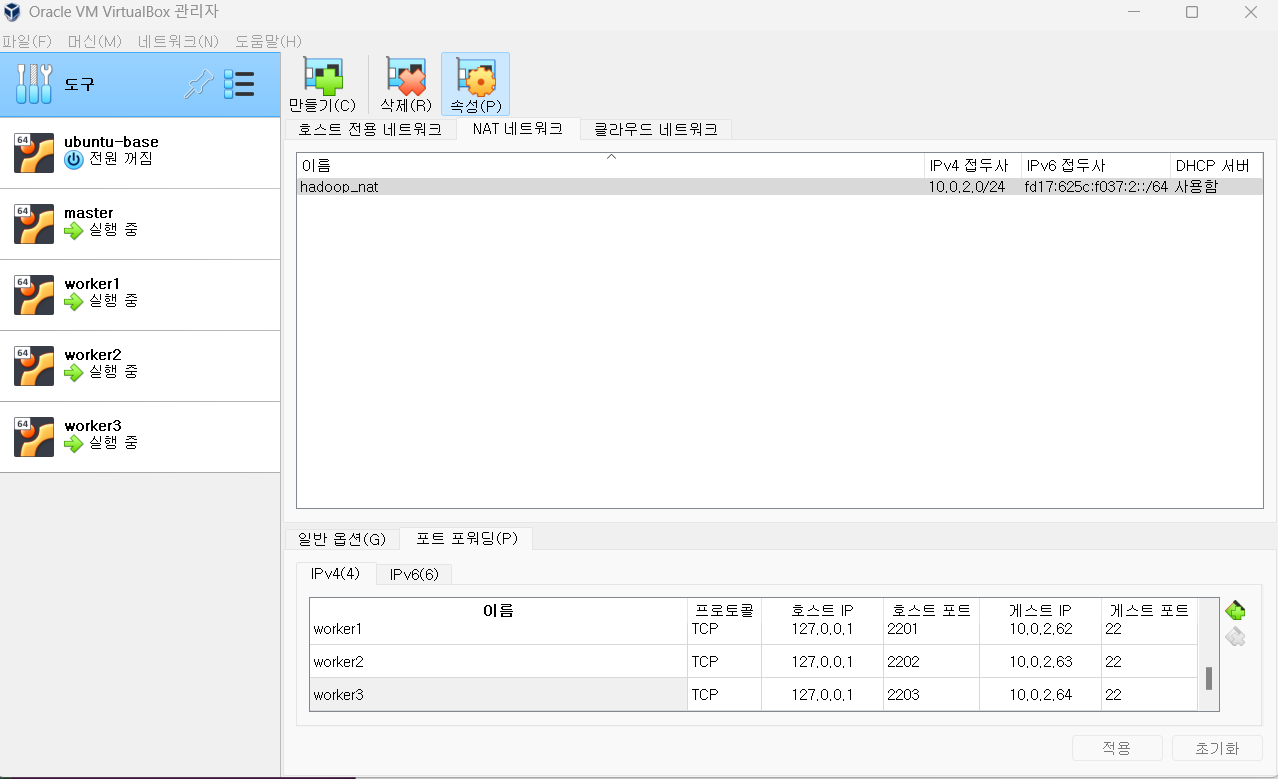
Task: Click the Remove (삭제) network icon
Action: [x=406, y=76]
